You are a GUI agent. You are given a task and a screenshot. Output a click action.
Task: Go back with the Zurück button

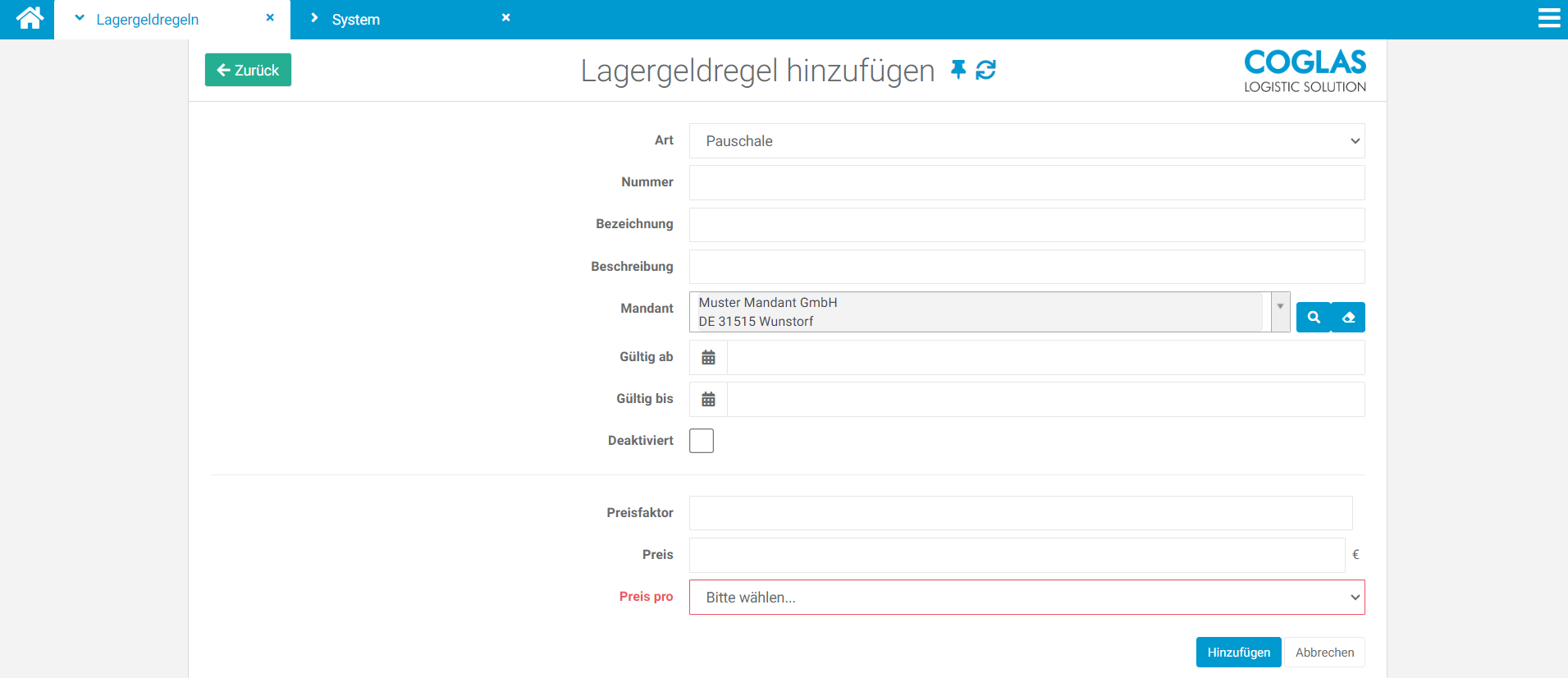click(248, 71)
